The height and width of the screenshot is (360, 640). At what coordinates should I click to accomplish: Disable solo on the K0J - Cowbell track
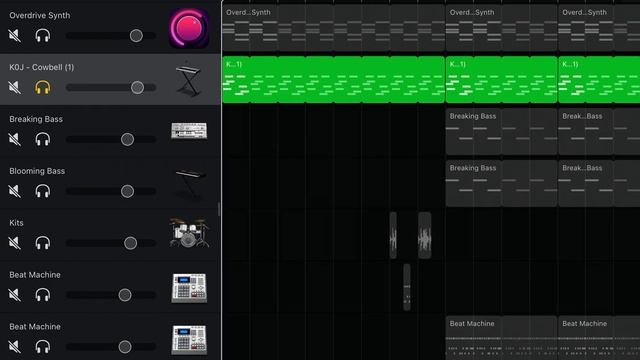[x=42, y=87]
